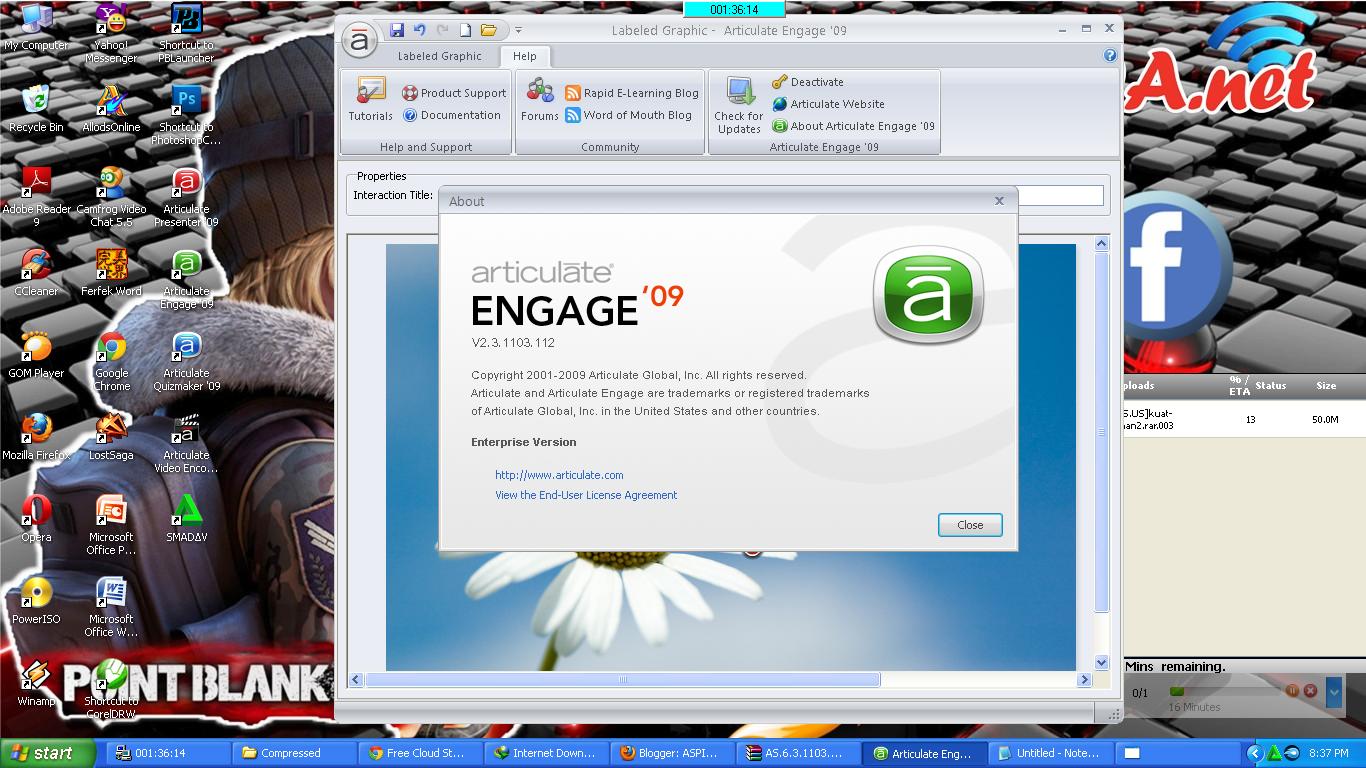Open the http://www.articulate.com link

[x=559, y=475]
